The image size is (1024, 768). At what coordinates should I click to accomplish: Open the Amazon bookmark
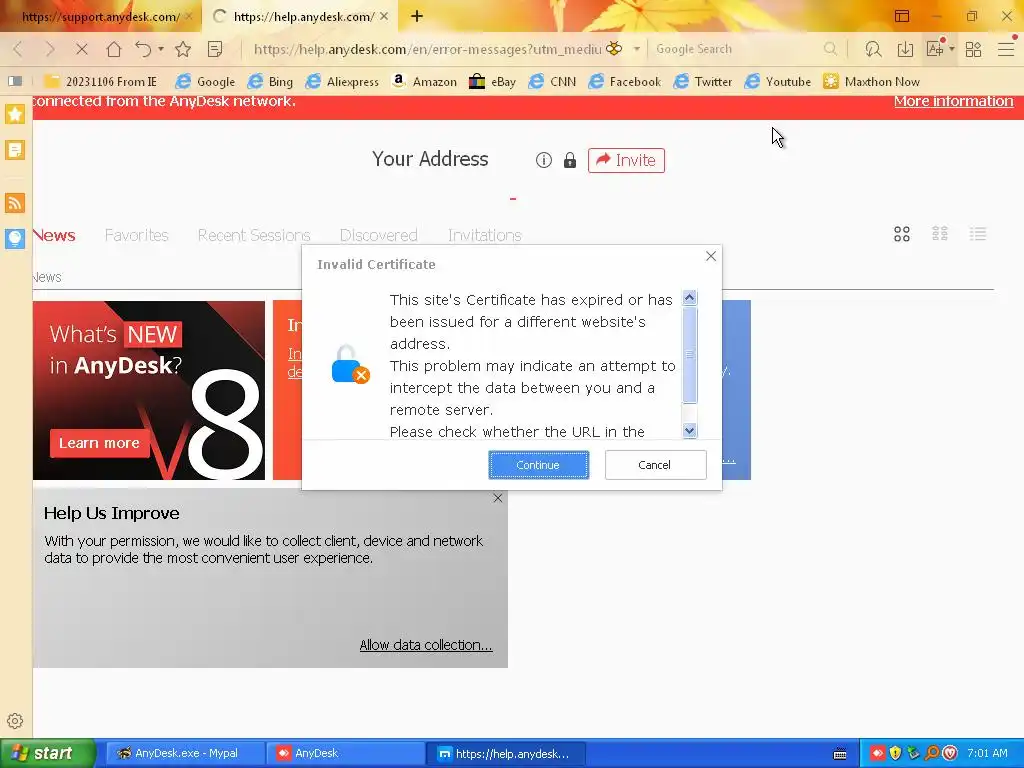coord(424,82)
